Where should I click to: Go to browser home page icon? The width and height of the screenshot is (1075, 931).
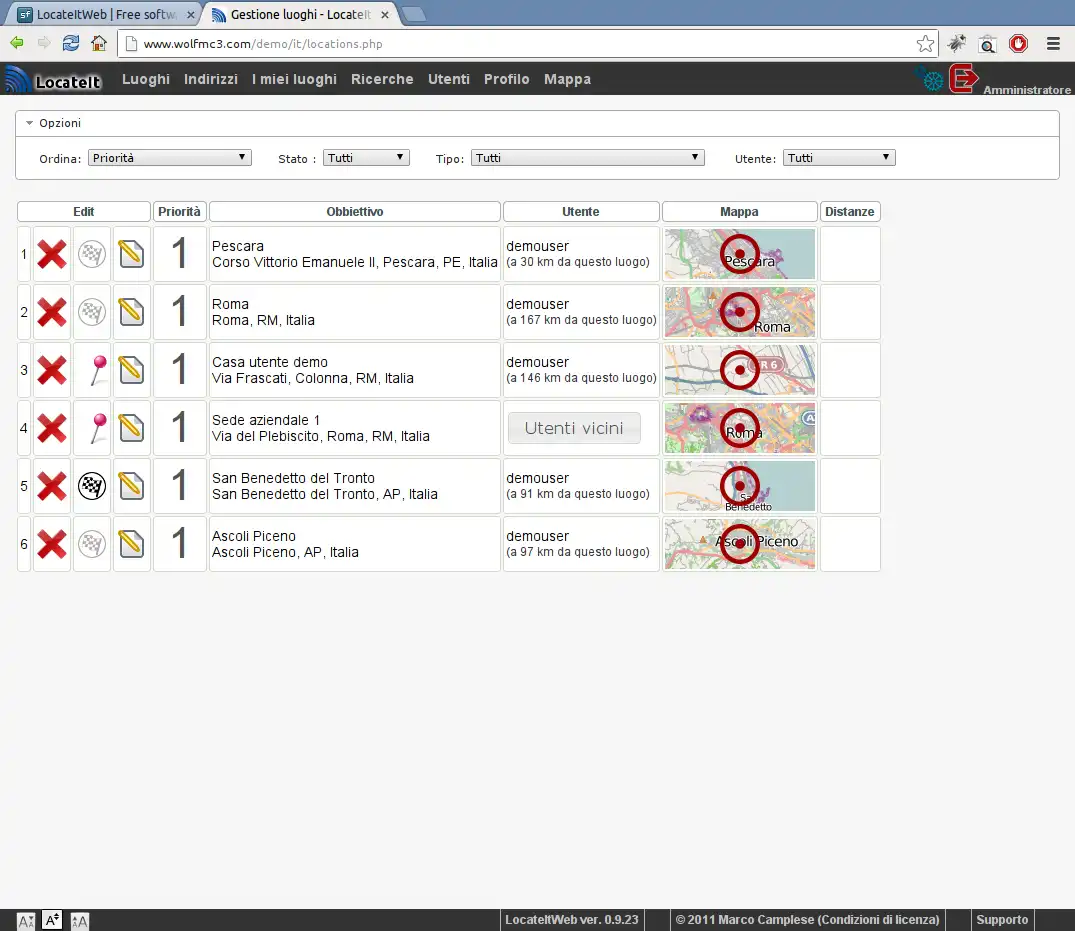click(x=99, y=43)
